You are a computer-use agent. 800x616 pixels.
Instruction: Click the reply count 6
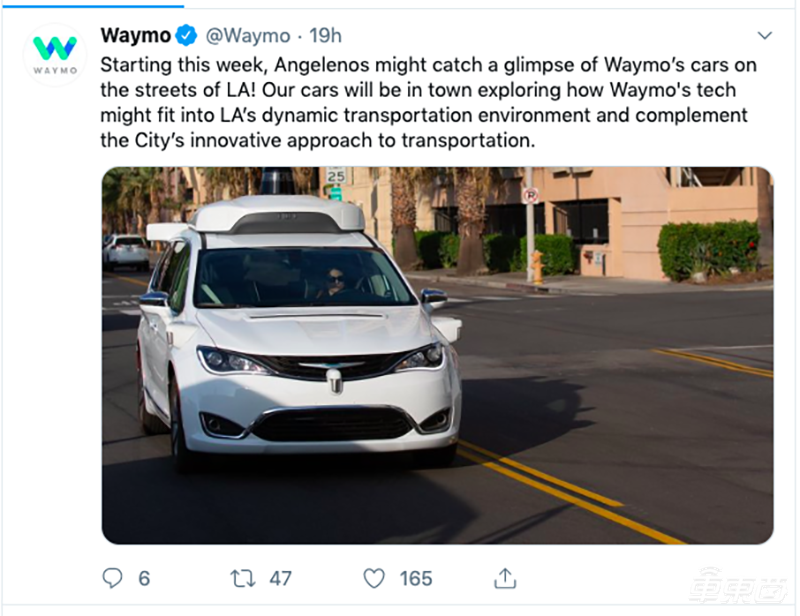click(144, 578)
